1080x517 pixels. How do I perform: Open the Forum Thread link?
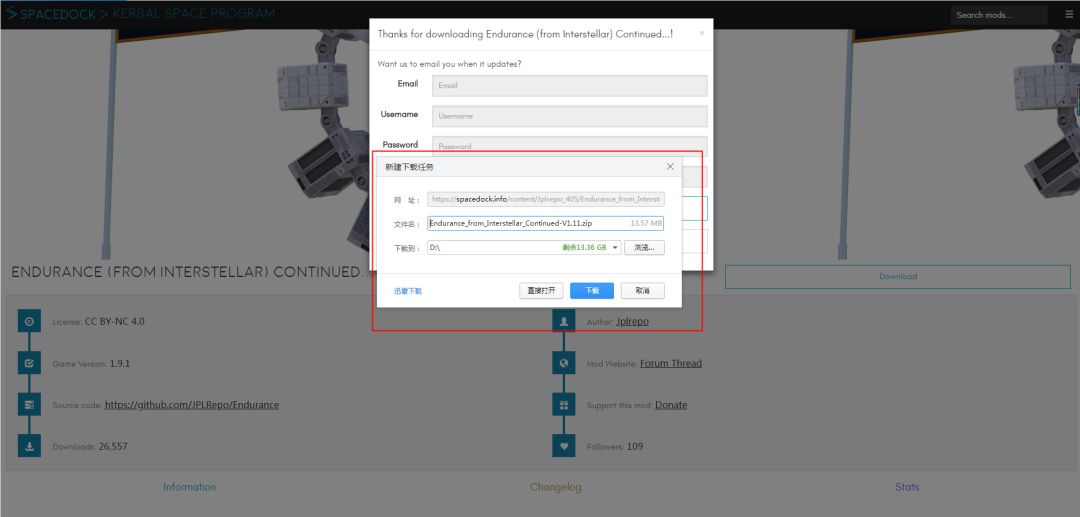click(671, 363)
